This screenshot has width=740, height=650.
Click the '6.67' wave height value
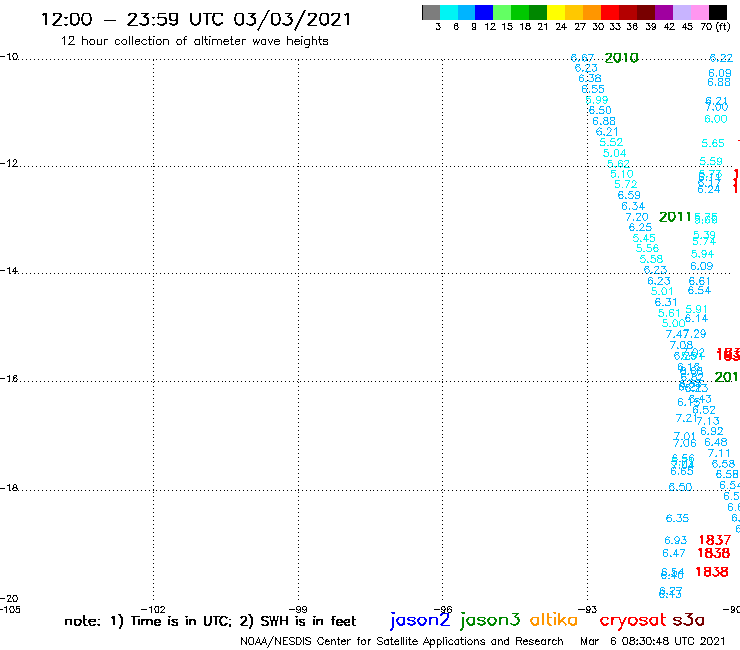pyautogui.click(x=582, y=58)
